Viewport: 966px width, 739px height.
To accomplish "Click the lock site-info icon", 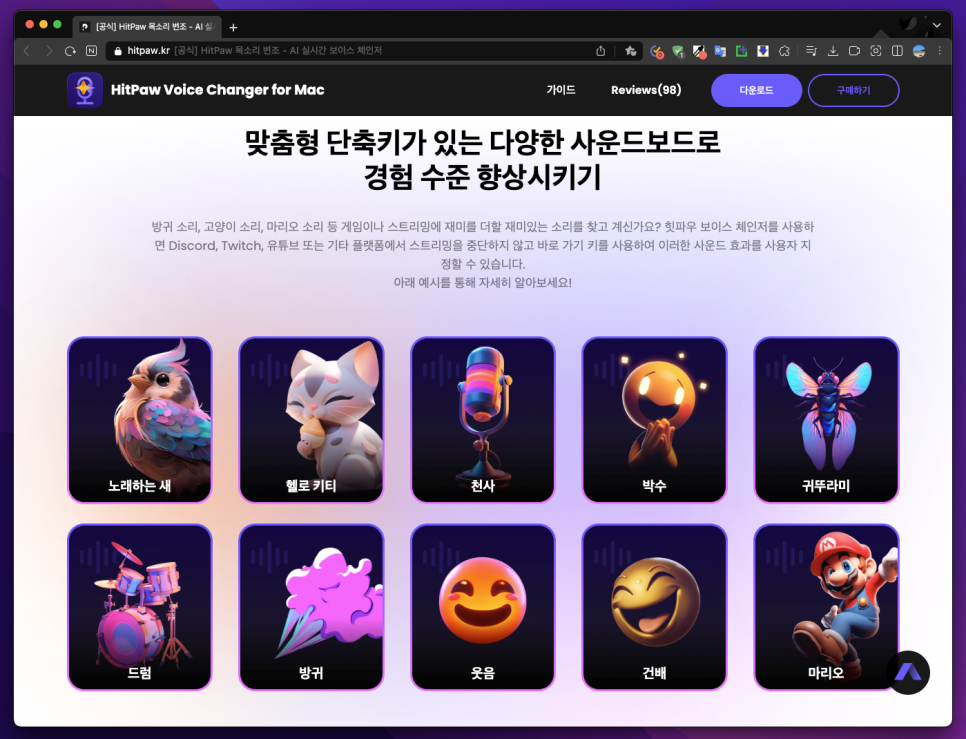I will 118,51.
